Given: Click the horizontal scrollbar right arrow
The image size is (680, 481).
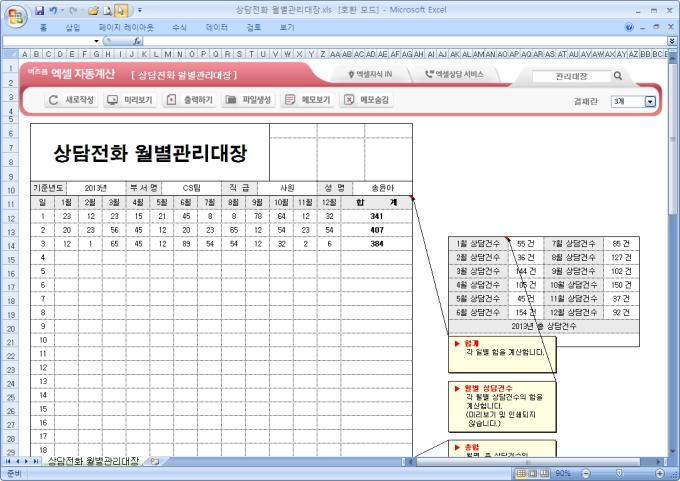Looking at the screenshot, I should pos(658,462).
